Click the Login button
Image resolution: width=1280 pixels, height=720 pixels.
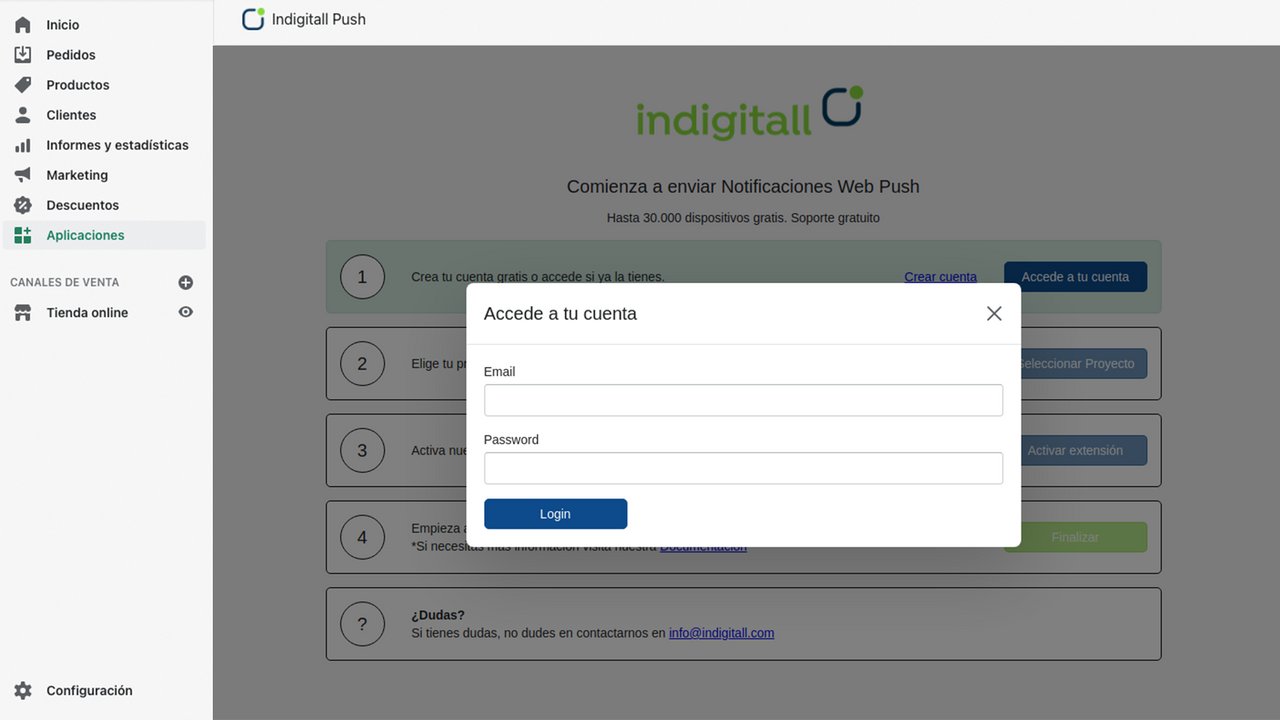tap(555, 514)
